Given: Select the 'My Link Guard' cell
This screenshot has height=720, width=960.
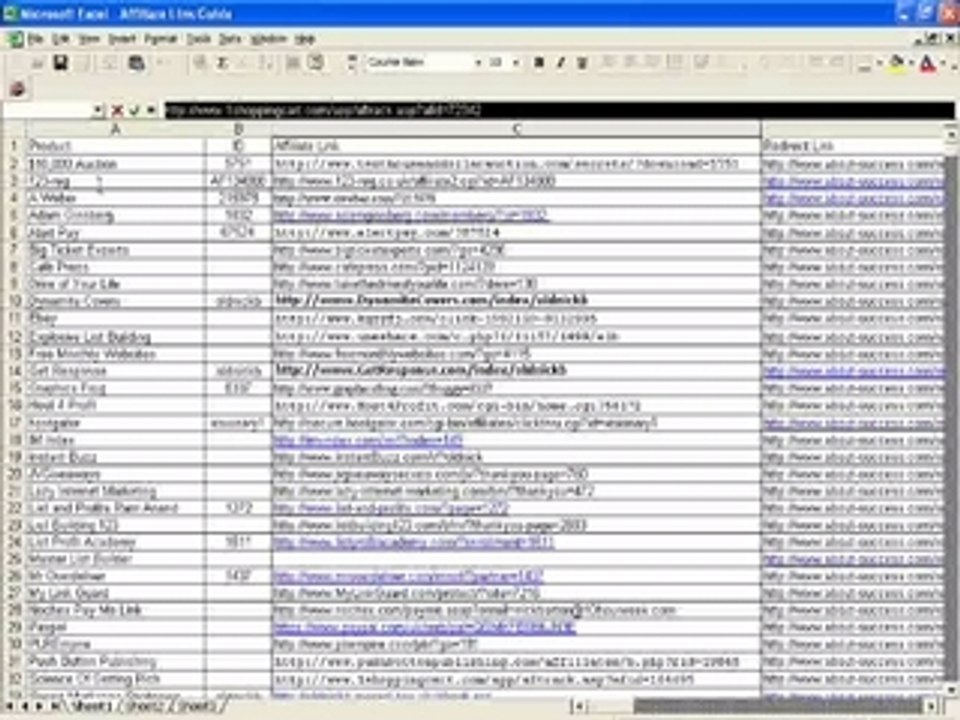Looking at the screenshot, I should [x=115, y=593].
